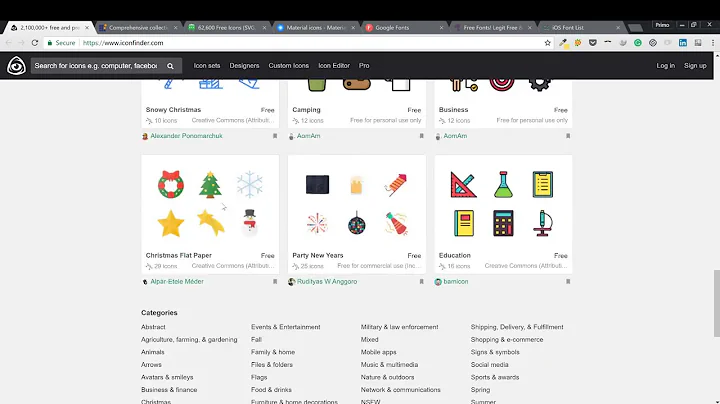Image resolution: width=720 pixels, height=404 pixels.
Task: Open the Custom icons page
Action: (288, 66)
